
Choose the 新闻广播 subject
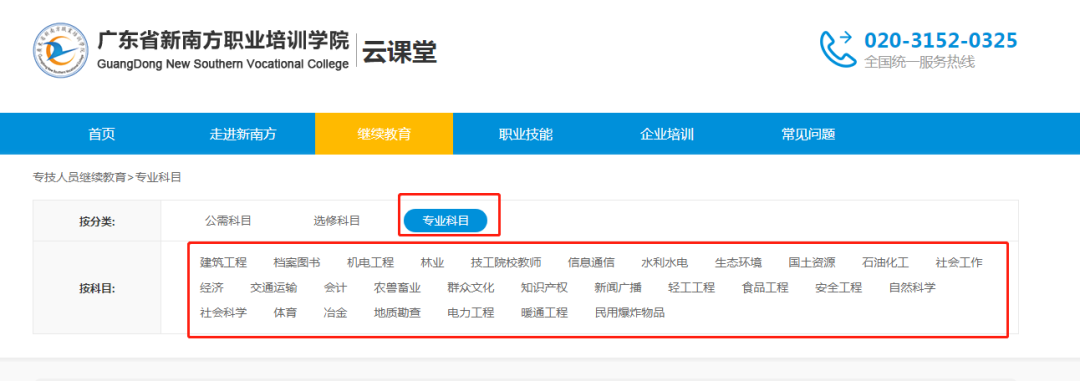tap(618, 287)
